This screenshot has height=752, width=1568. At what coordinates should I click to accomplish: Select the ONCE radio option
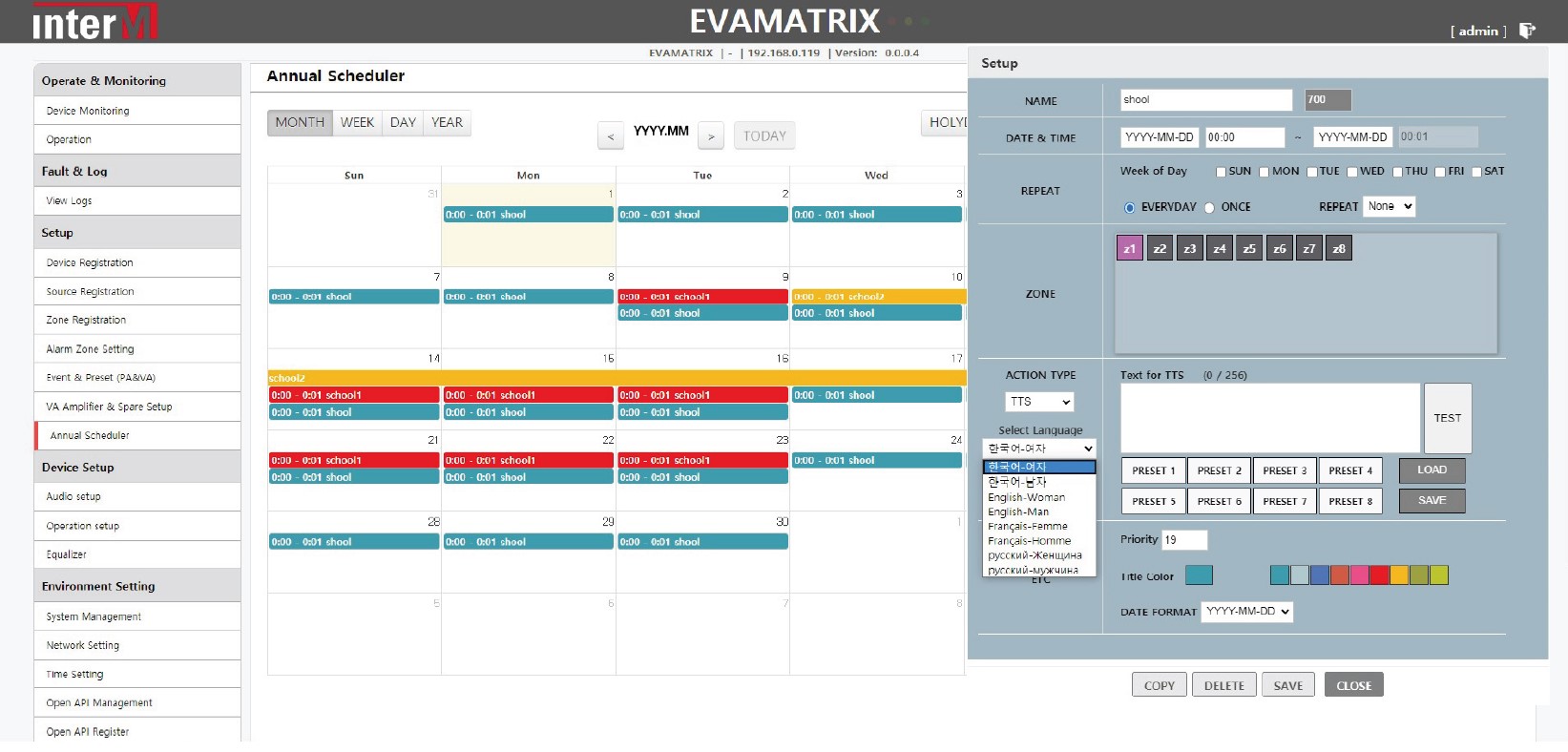point(1209,207)
